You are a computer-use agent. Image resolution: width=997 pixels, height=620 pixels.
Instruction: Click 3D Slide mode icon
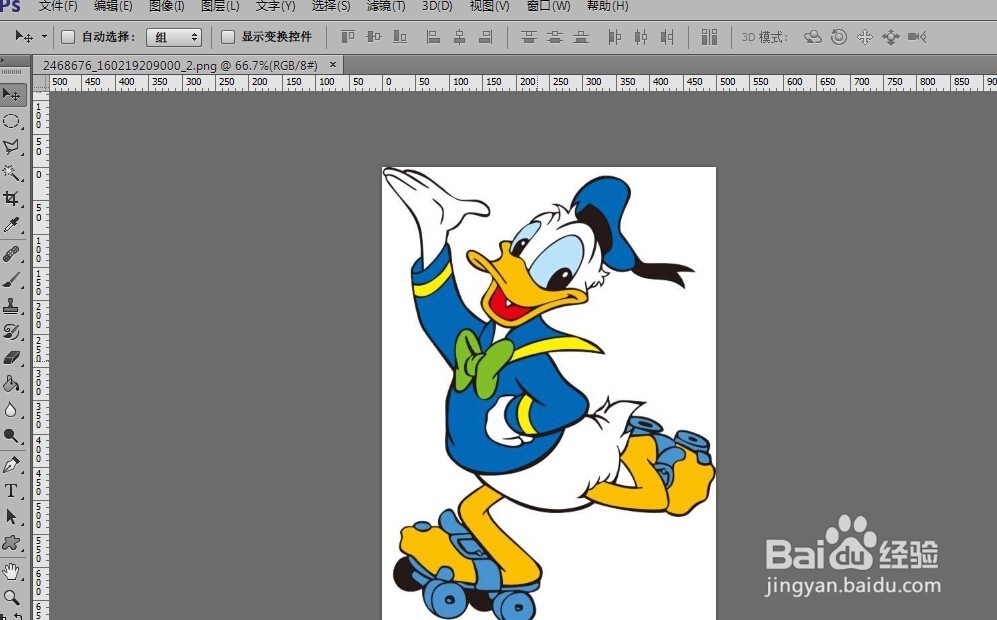coord(891,37)
